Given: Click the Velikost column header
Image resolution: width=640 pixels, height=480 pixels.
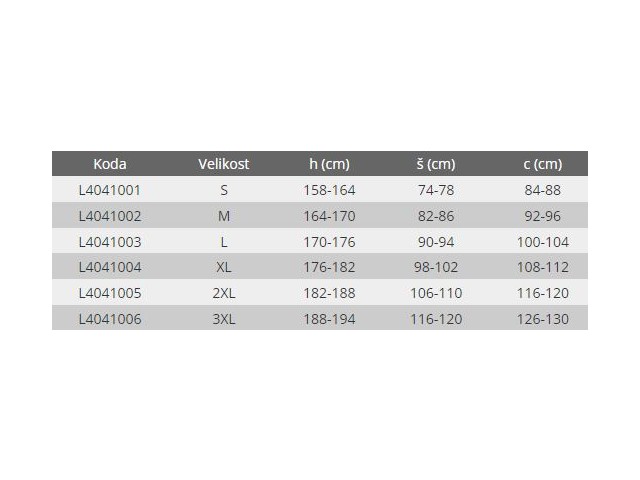Looking at the screenshot, I should pyautogui.click(x=224, y=164).
